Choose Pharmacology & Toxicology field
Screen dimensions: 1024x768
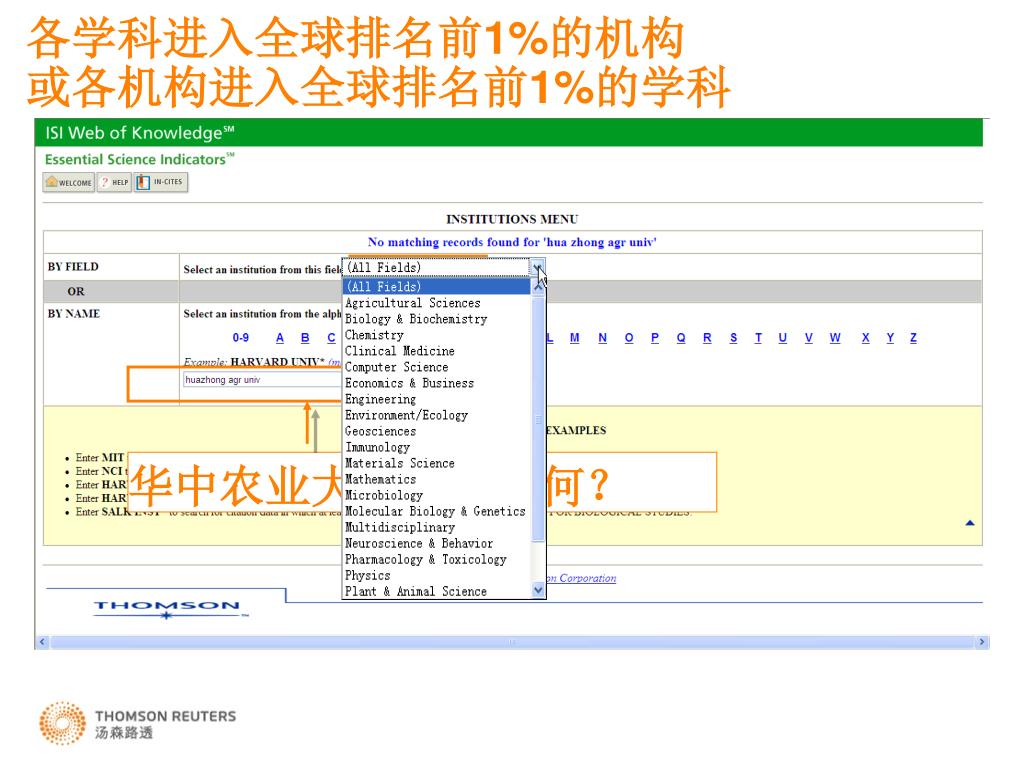coord(426,559)
